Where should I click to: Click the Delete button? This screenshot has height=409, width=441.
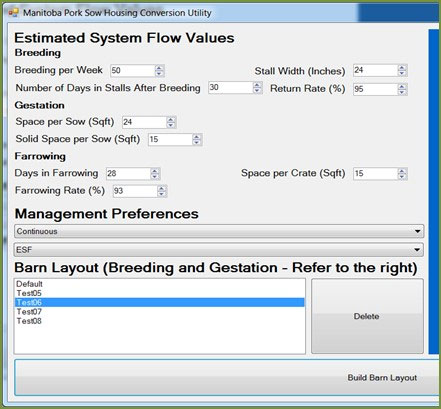[x=367, y=316]
